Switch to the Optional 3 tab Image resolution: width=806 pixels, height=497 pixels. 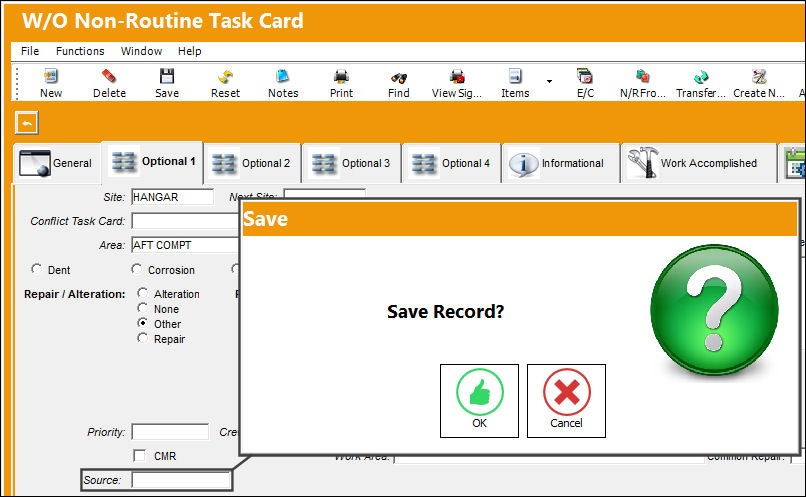pyautogui.click(x=352, y=163)
